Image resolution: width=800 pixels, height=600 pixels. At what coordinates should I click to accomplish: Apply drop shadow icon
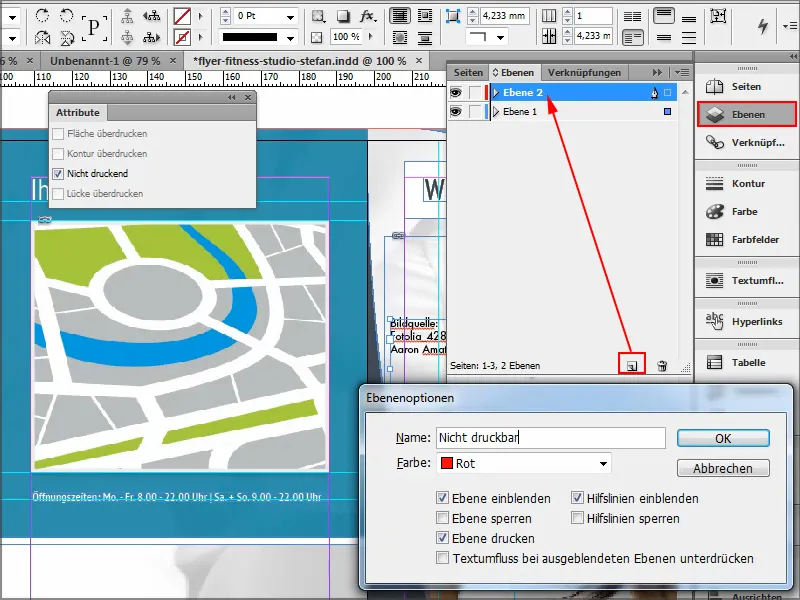click(x=343, y=16)
